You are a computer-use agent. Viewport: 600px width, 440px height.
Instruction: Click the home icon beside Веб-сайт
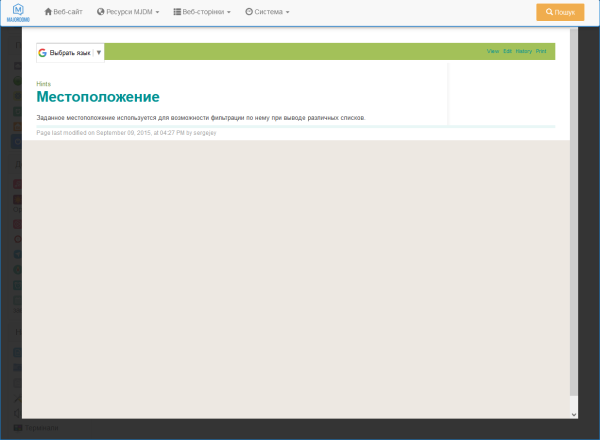(48, 11)
